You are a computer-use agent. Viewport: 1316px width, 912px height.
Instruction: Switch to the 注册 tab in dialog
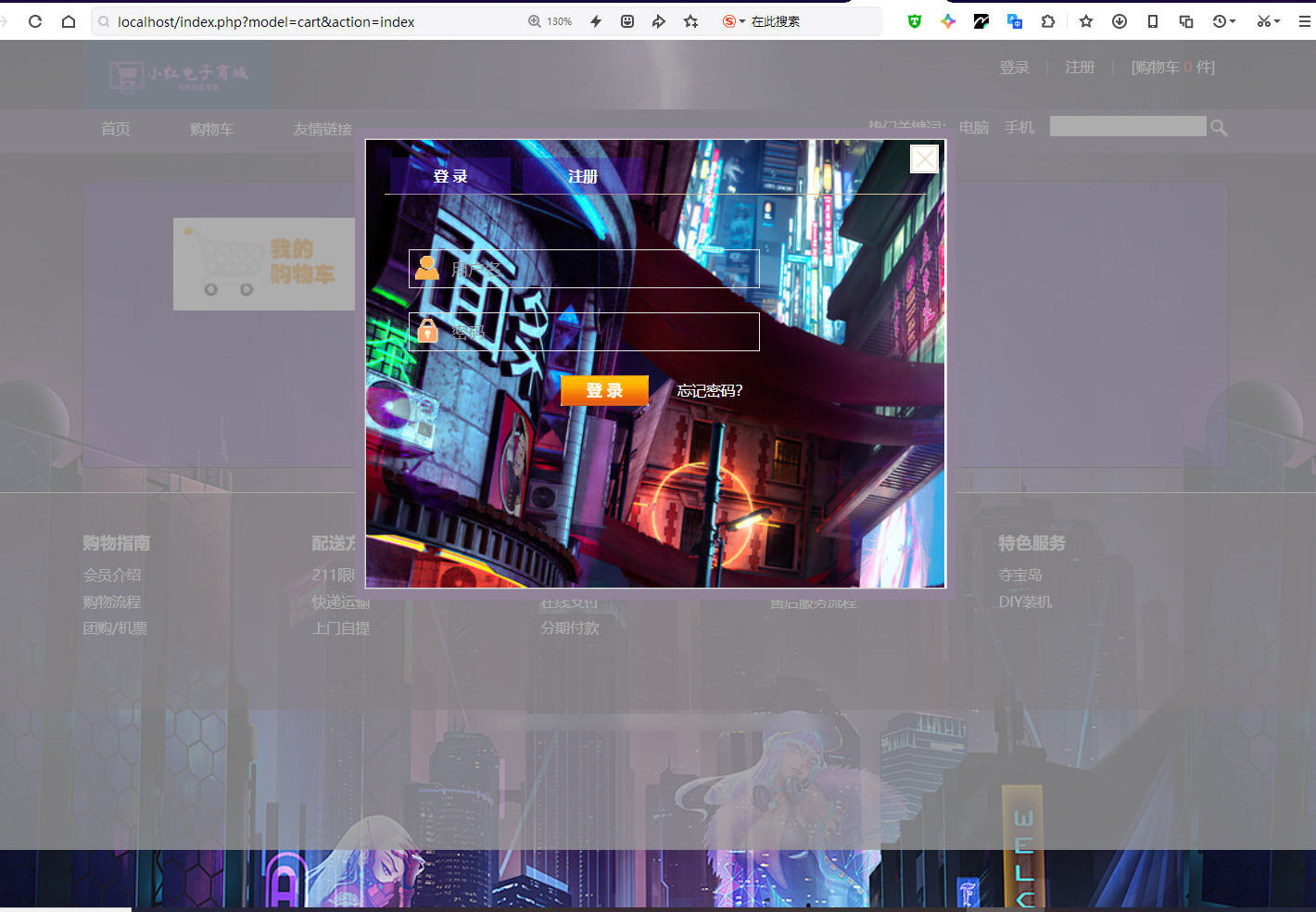tap(583, 176)
